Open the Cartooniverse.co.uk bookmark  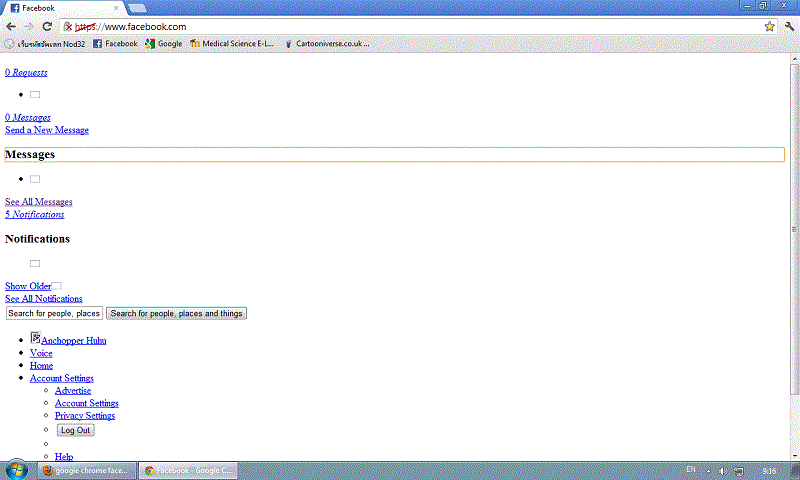[x=327, y=44]
